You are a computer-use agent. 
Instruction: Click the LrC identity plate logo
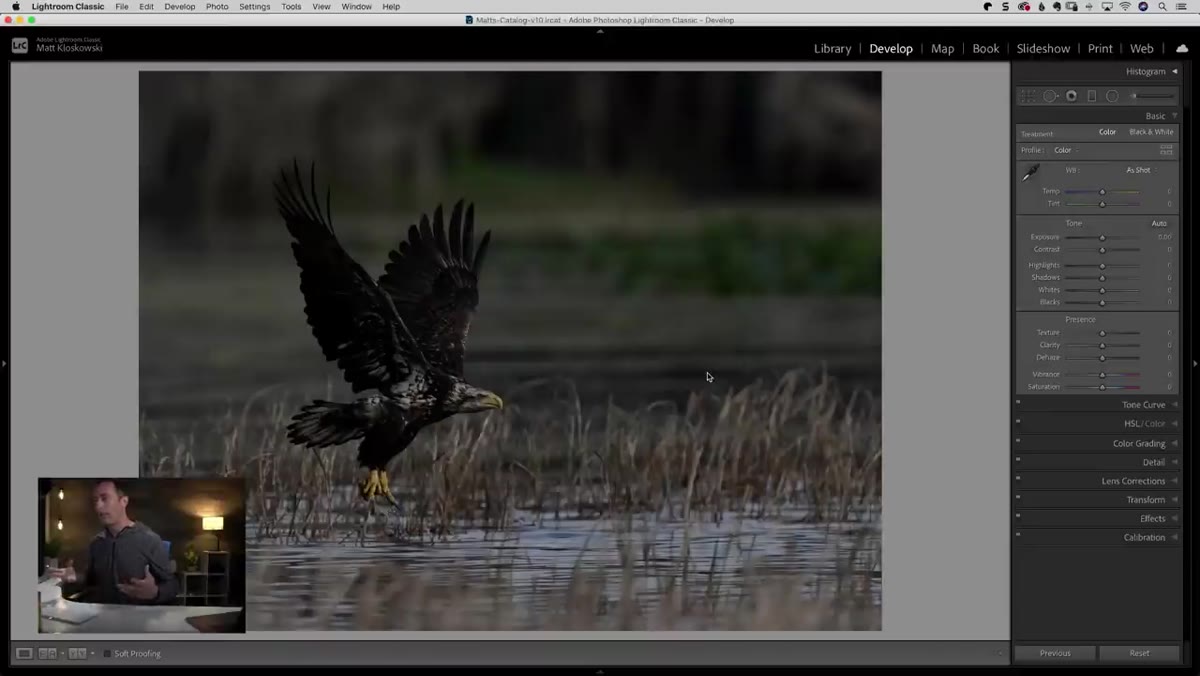(x=20, y=45)
